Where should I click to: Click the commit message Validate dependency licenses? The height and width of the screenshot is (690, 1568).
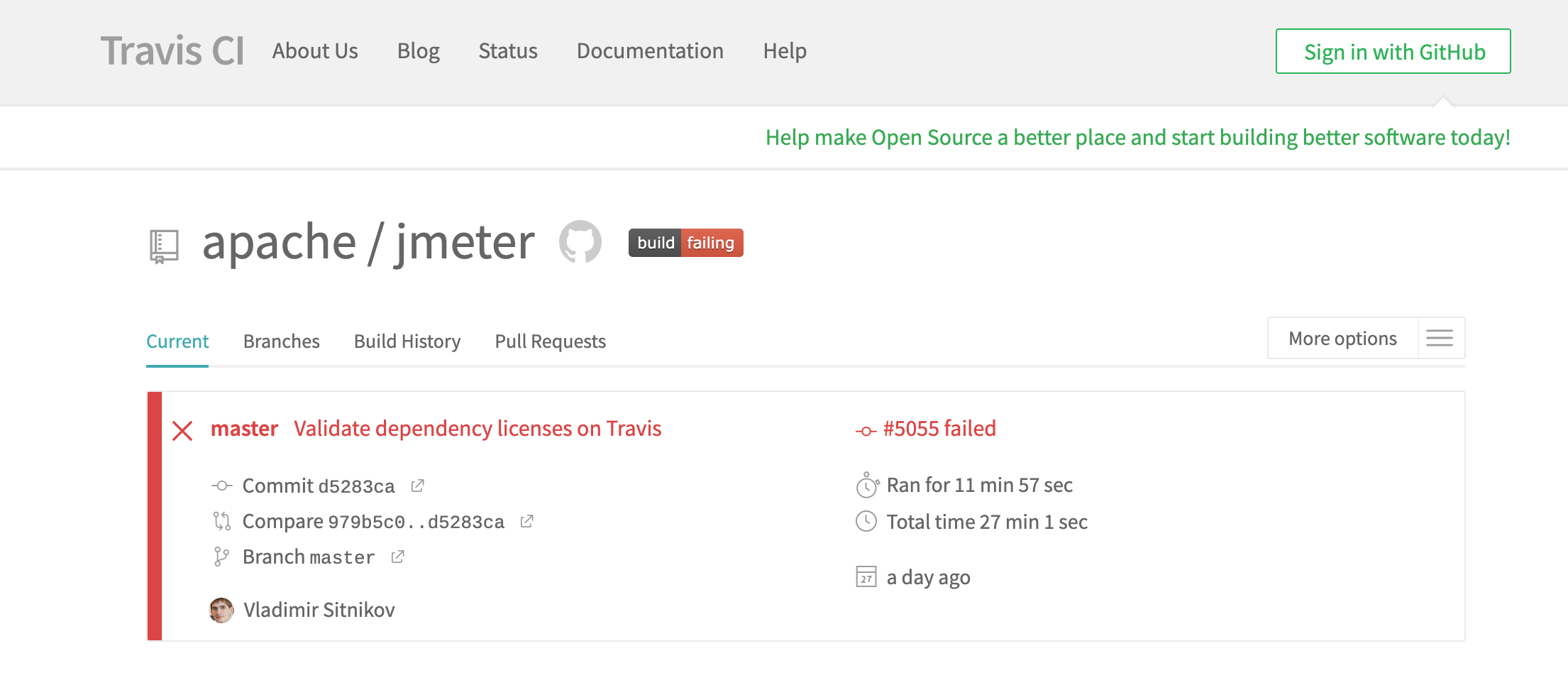[477, 429]
